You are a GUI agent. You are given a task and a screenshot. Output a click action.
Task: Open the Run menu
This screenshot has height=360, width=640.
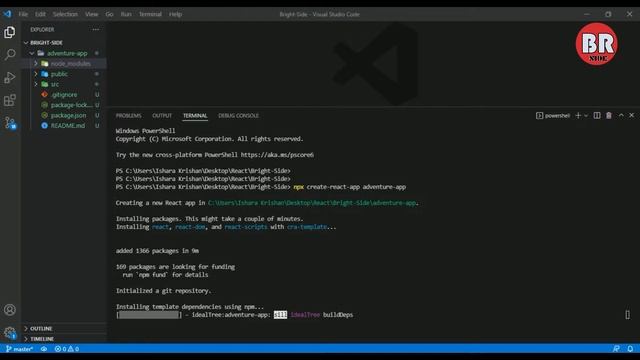(x=126, y=14)
